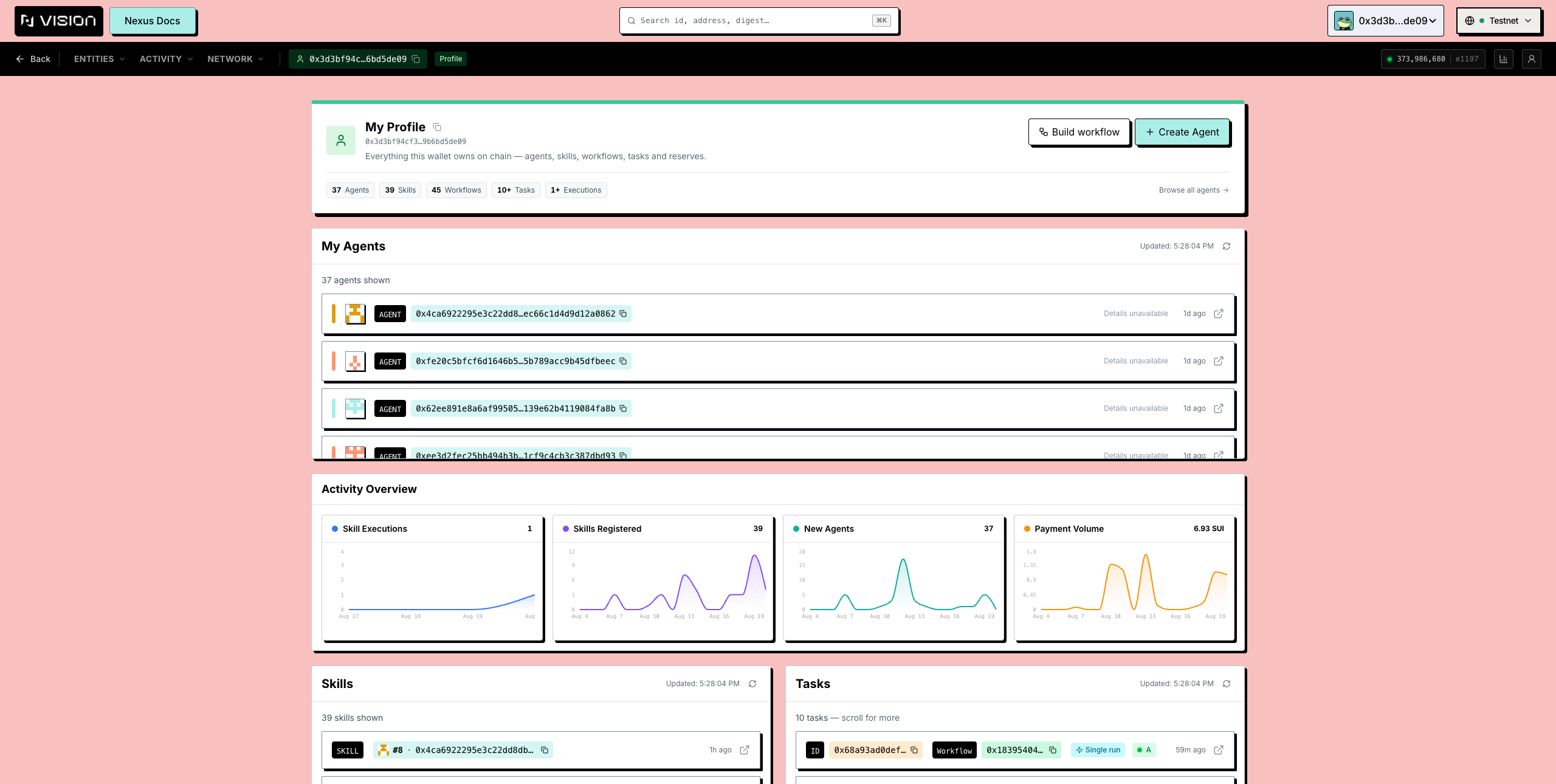Click the Single run tag
The height and width of the screenshot is (784, 1556).
(1098, 750)
